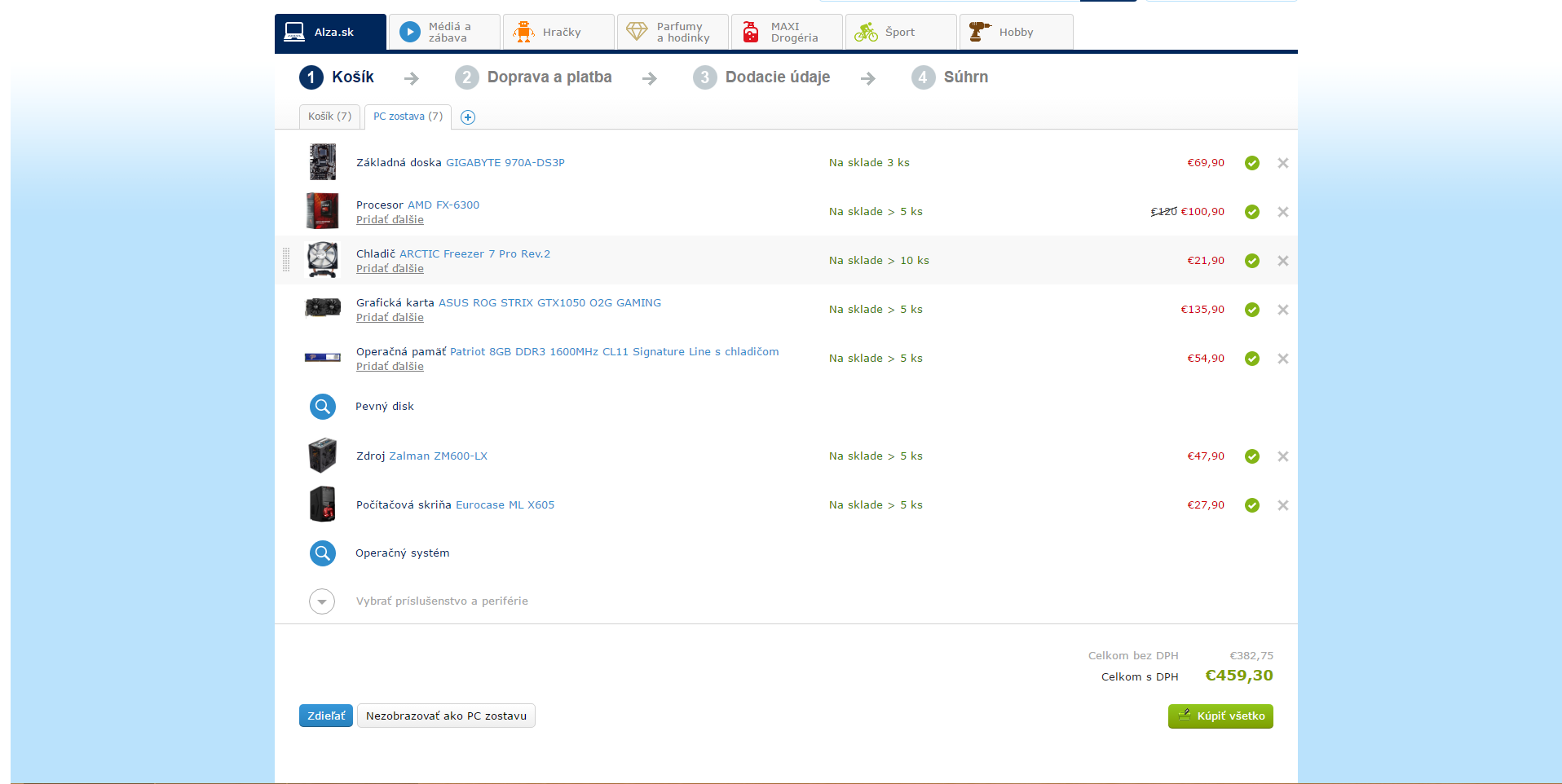The width and height of the screenshot is (1562, 784).
Task: Click green checkmark for Zalman power supply
Action: 1252,456
